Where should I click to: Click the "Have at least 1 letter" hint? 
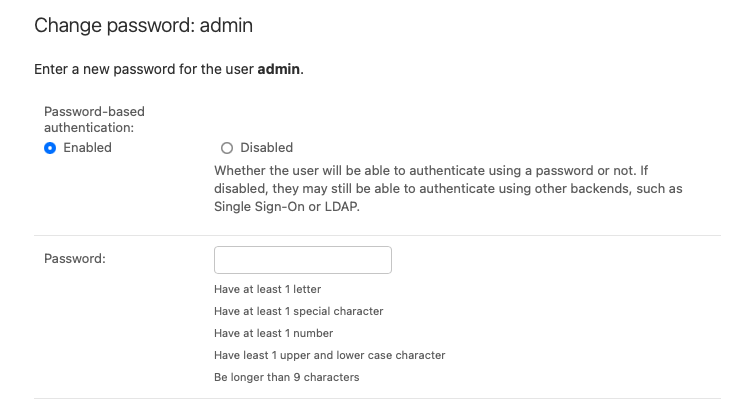(x=267, y=289)
